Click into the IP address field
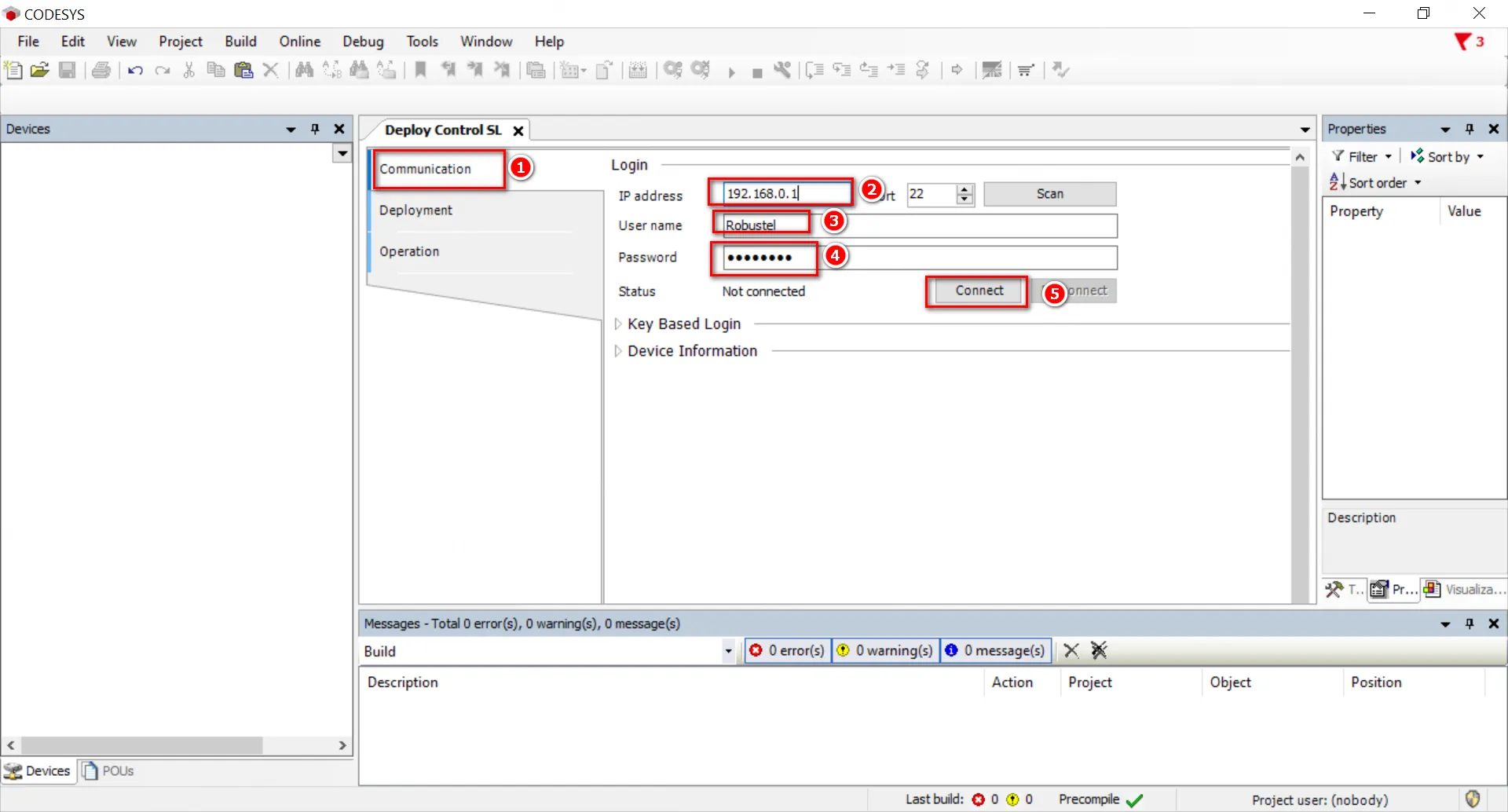 (785, 193)
